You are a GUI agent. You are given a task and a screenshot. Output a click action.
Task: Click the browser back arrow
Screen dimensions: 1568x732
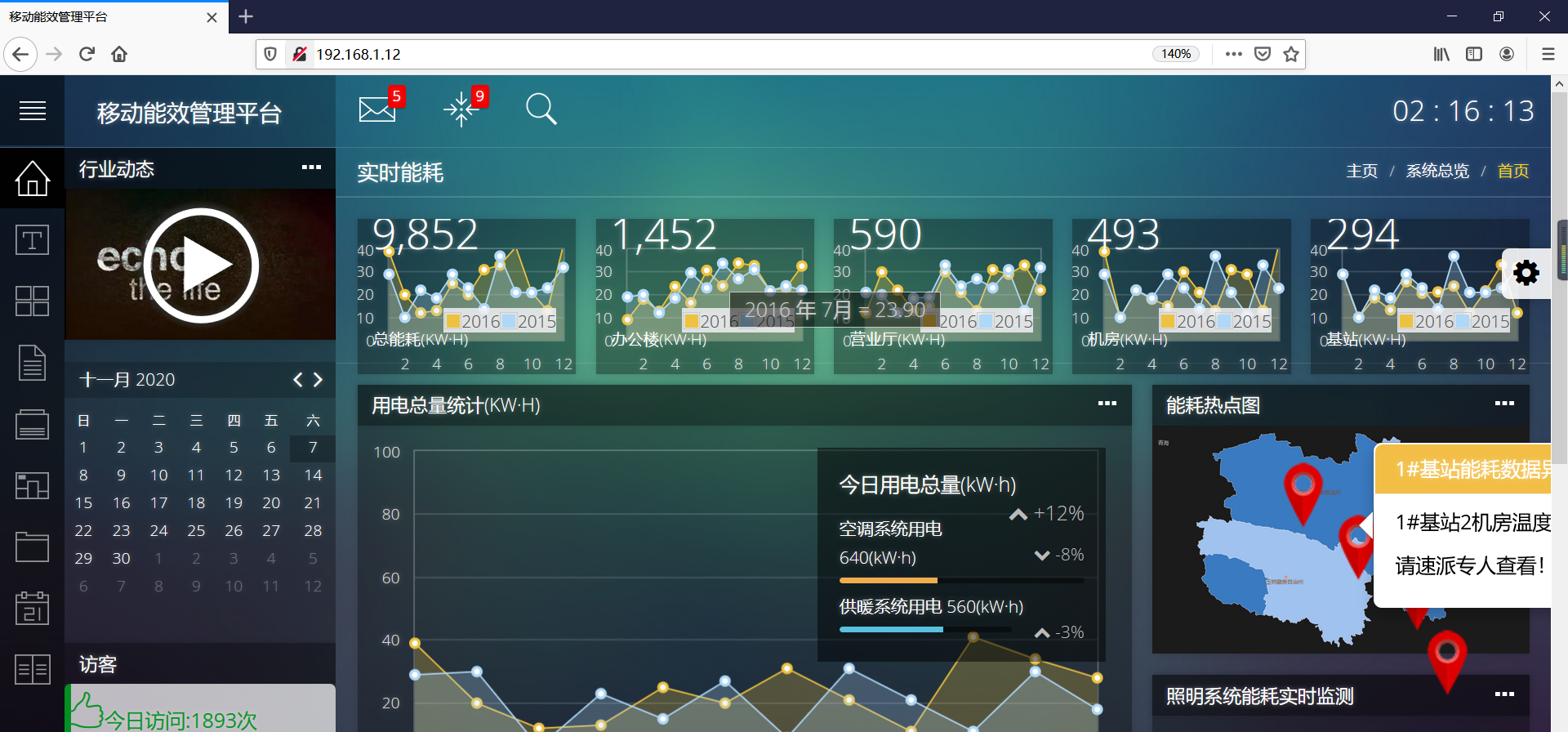click(20, 54)
